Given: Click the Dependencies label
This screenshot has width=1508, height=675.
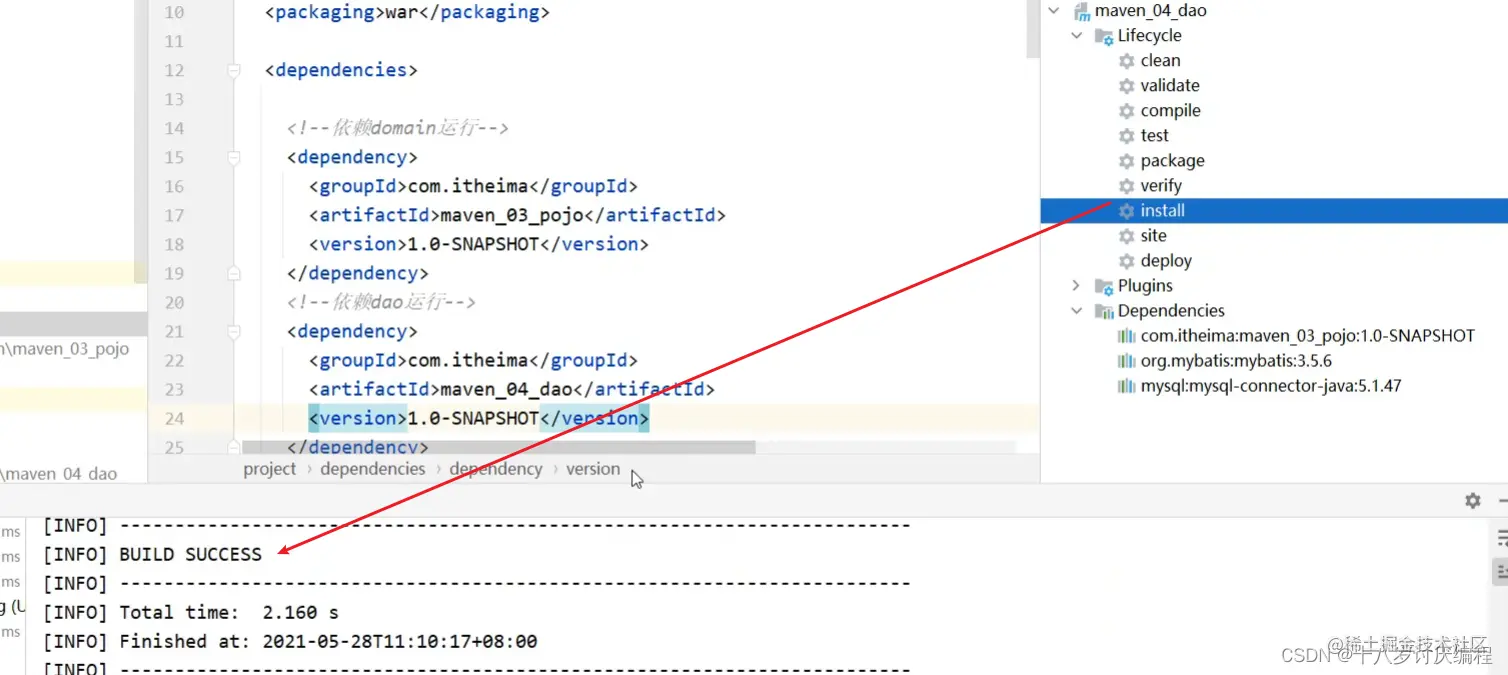Looking at the screenshot, I should (1171, 310).
